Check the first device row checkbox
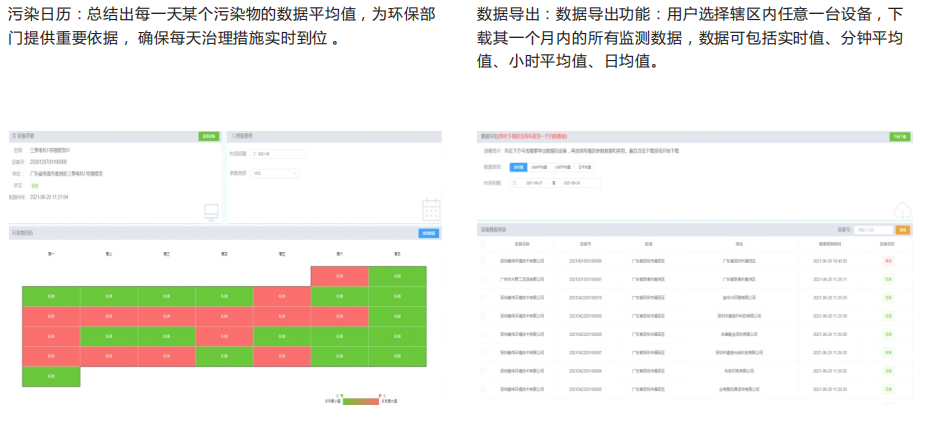926x423 pixels. pos(485,260)
